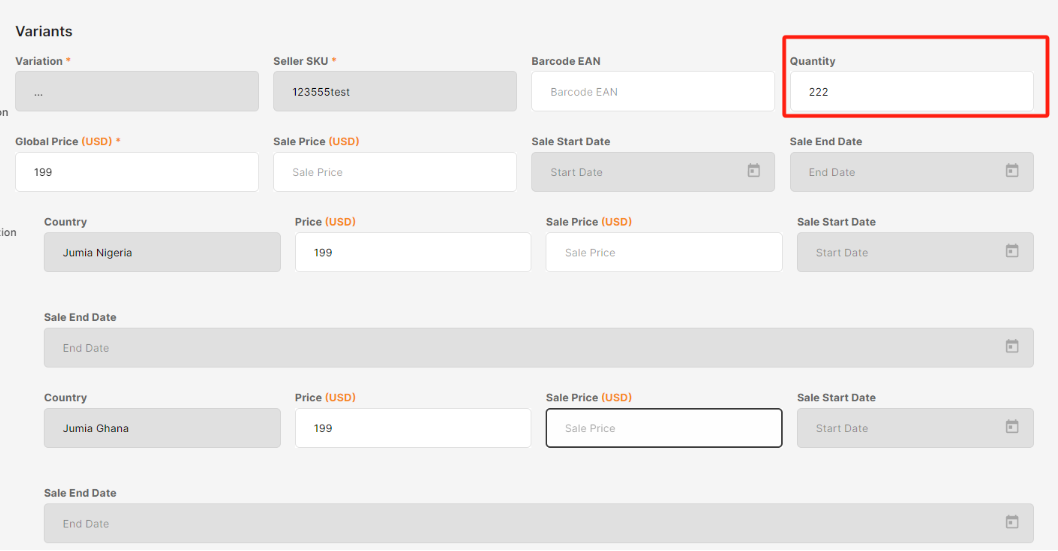The image size is (1058, 551).
Task: Open calendar icon for Jumia Ghana Sale Start Date
Action: tap(1012, 427)
